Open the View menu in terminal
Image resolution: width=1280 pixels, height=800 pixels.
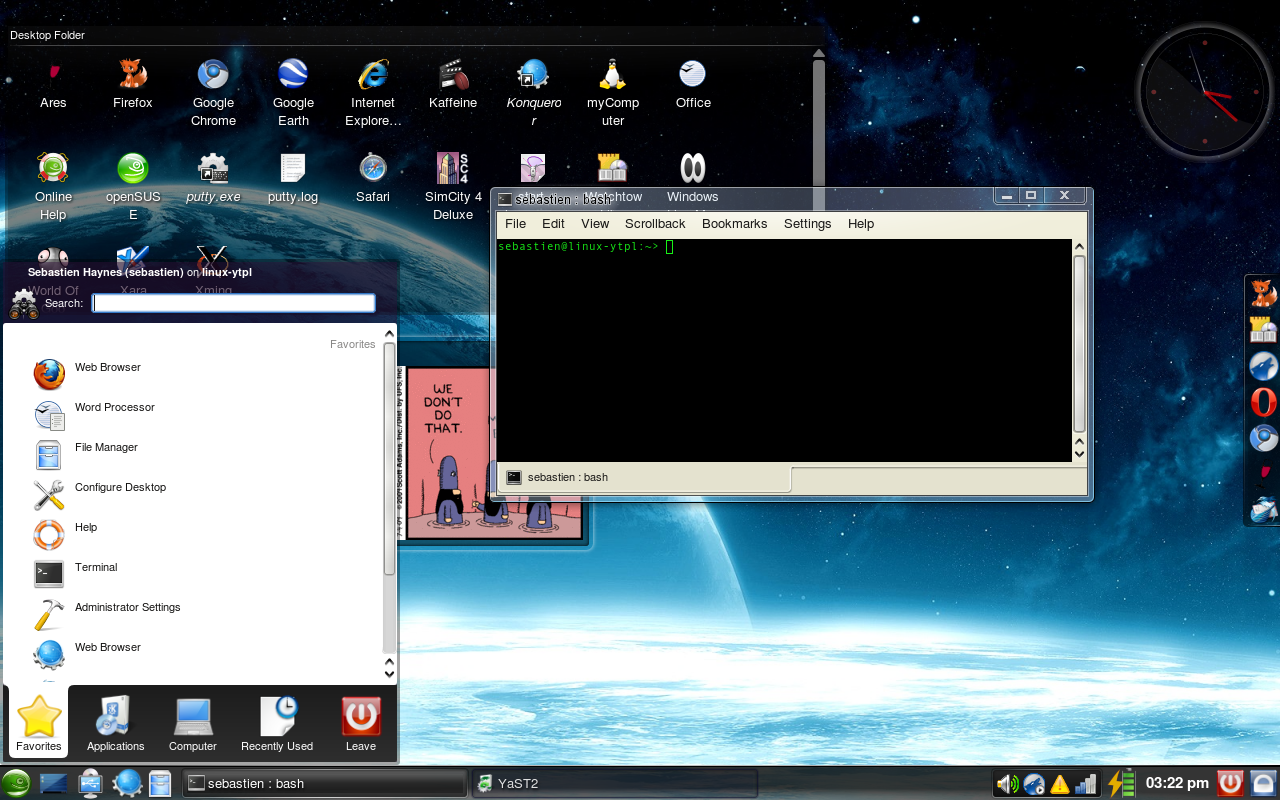coord(595,224)
